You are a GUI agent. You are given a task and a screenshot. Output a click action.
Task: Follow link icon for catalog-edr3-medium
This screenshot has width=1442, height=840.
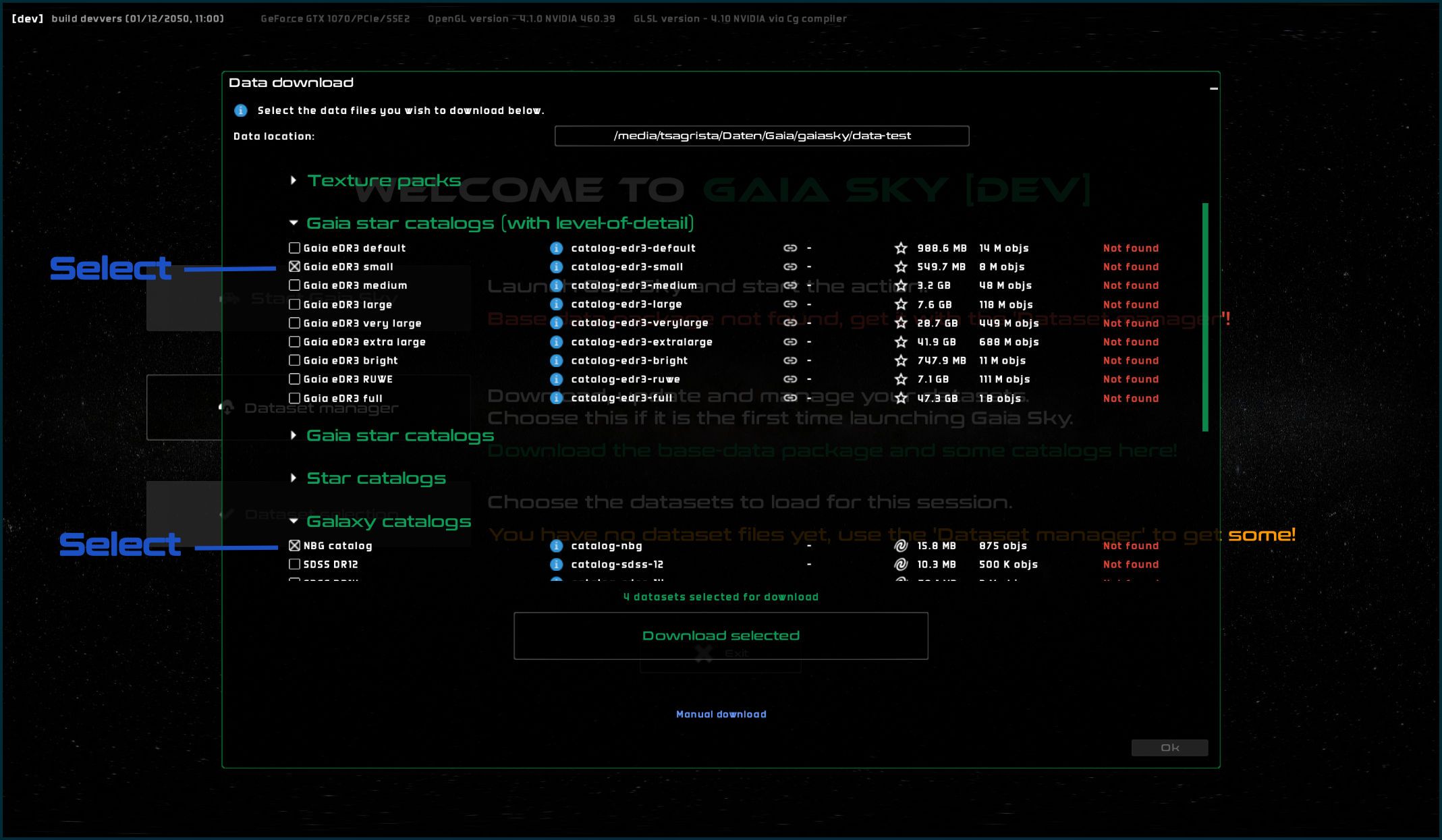coord(790,285)
